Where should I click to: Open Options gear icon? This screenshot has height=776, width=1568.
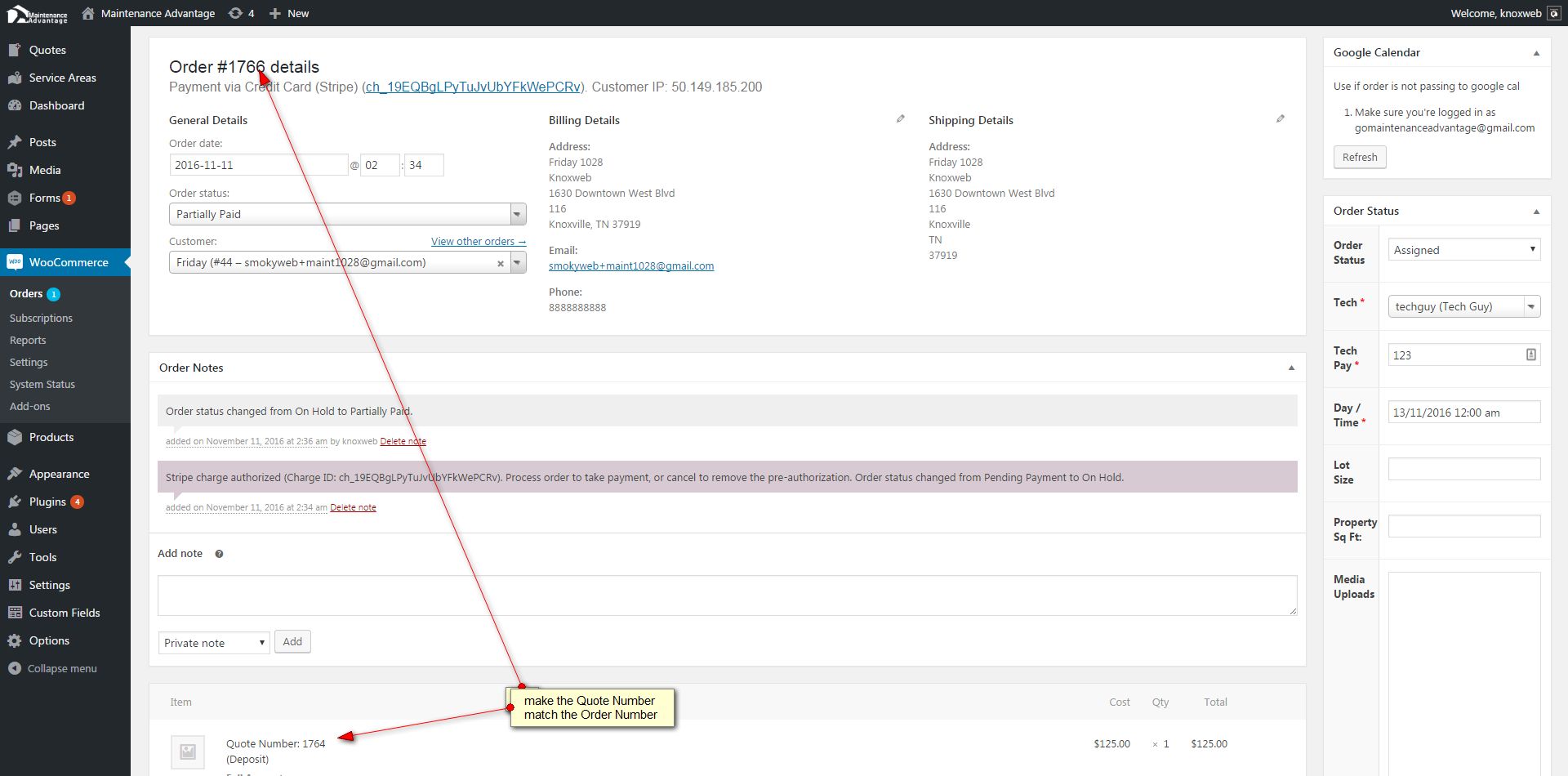click(14, 640)
